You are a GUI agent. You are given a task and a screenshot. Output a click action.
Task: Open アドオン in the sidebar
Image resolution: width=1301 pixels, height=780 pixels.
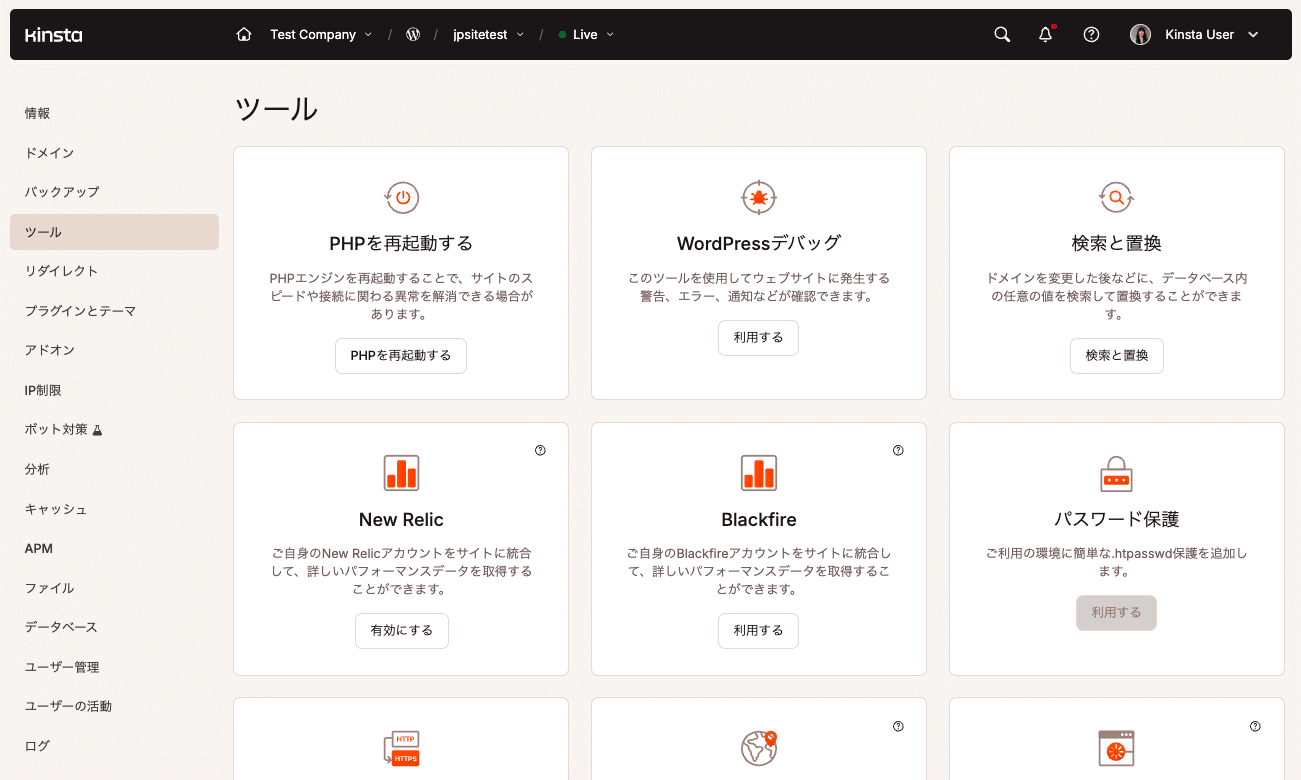point(114,350)
